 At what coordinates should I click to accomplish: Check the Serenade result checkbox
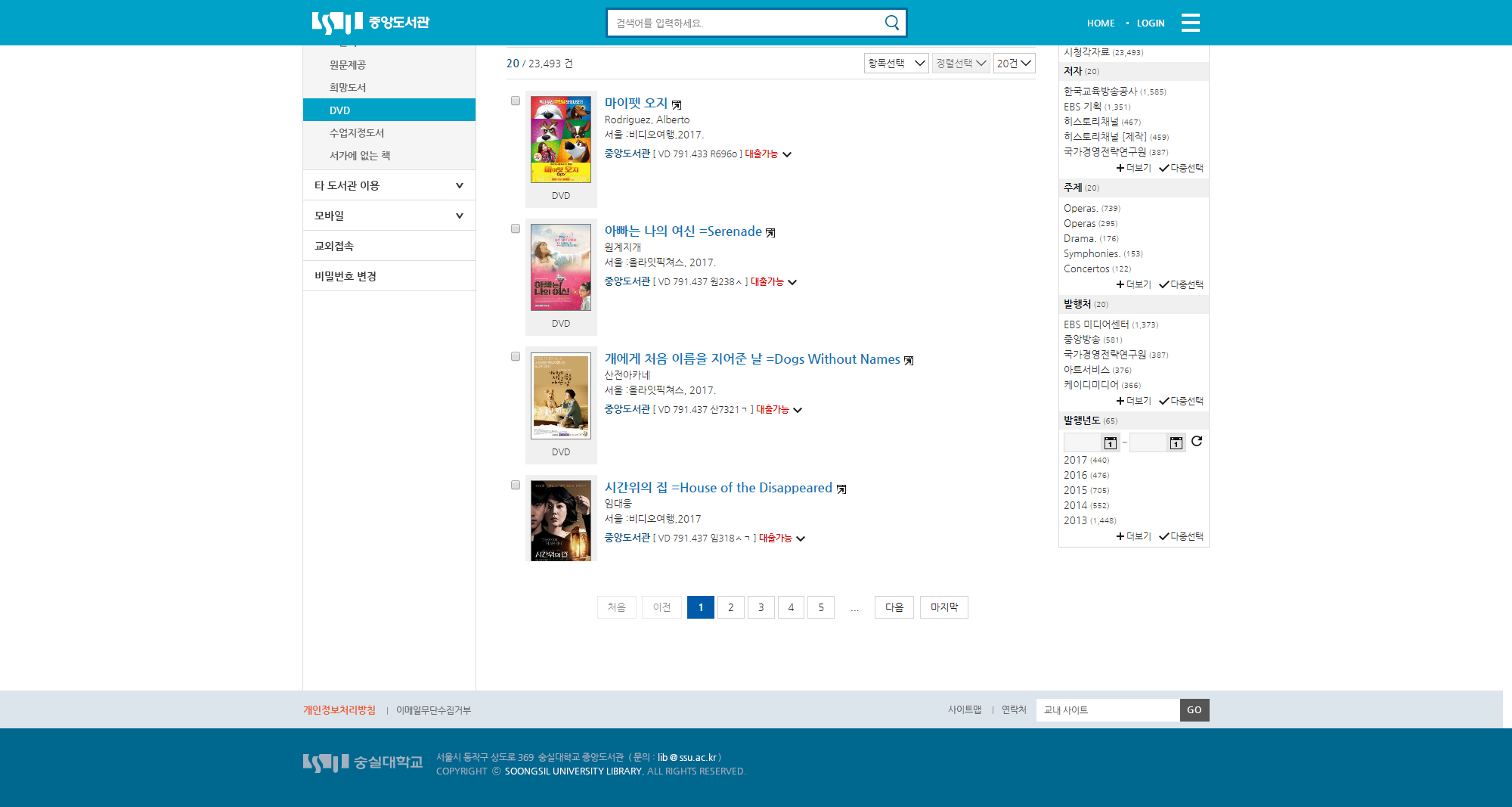tap(516, 228)
